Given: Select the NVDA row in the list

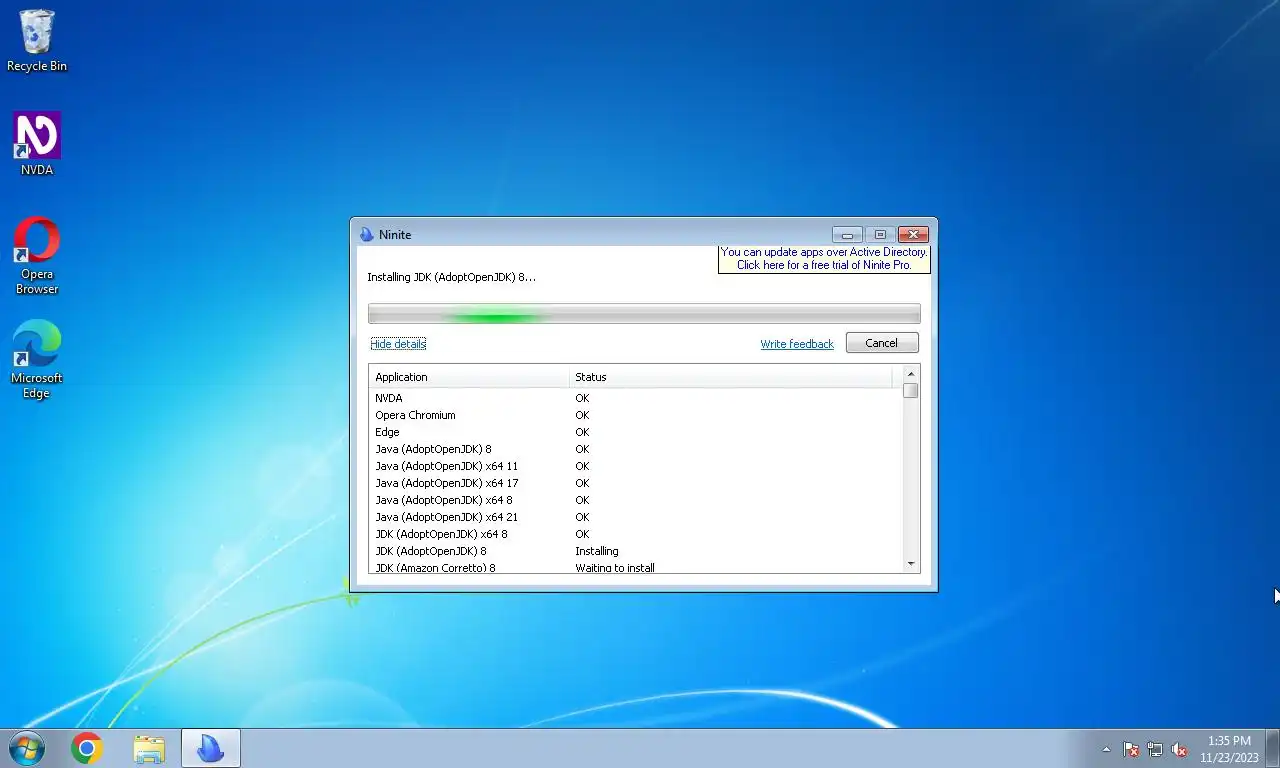Looking at the screenshot, I should 635,398.
